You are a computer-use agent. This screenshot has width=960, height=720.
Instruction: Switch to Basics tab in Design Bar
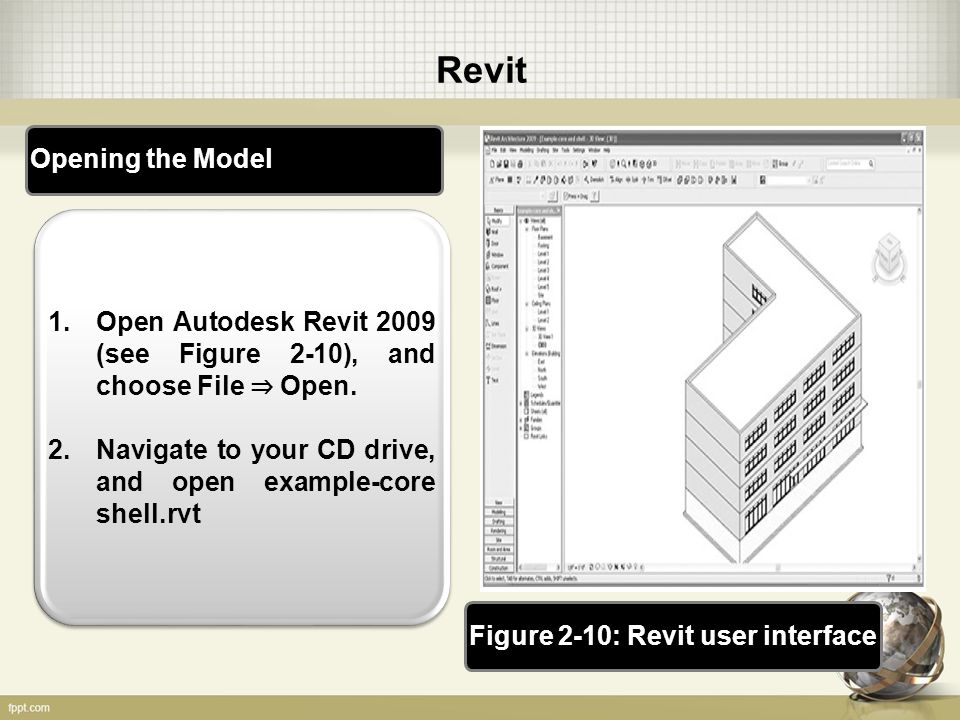click(x=498, y=211)
